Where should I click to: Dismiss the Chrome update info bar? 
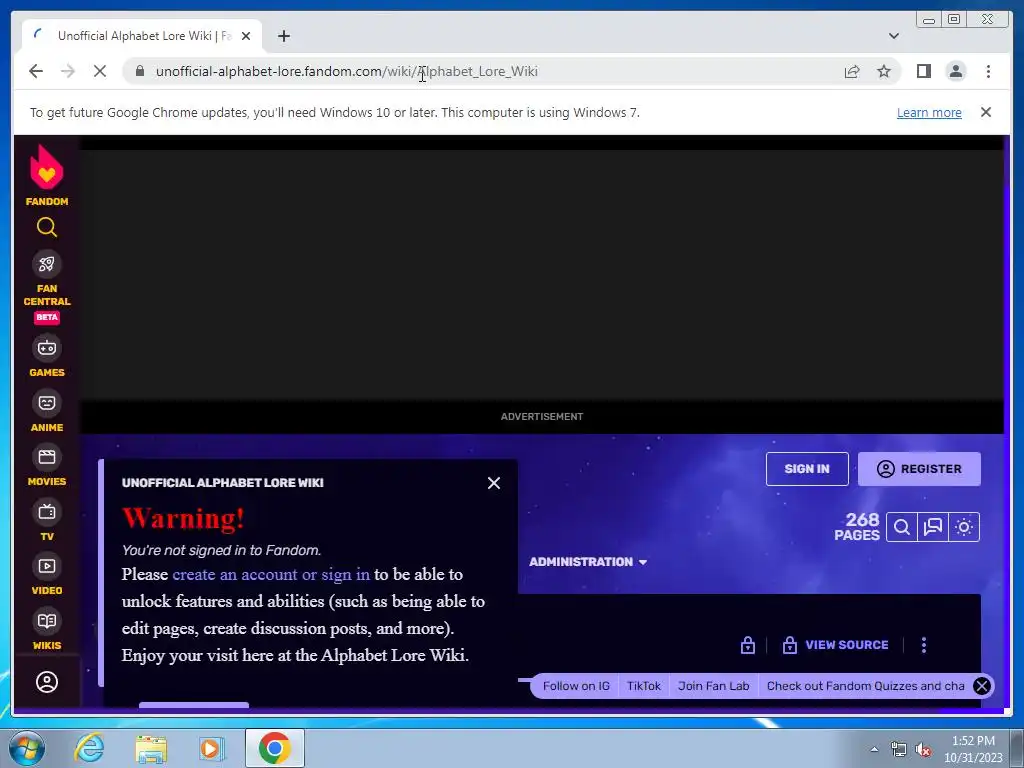[985, 112]
